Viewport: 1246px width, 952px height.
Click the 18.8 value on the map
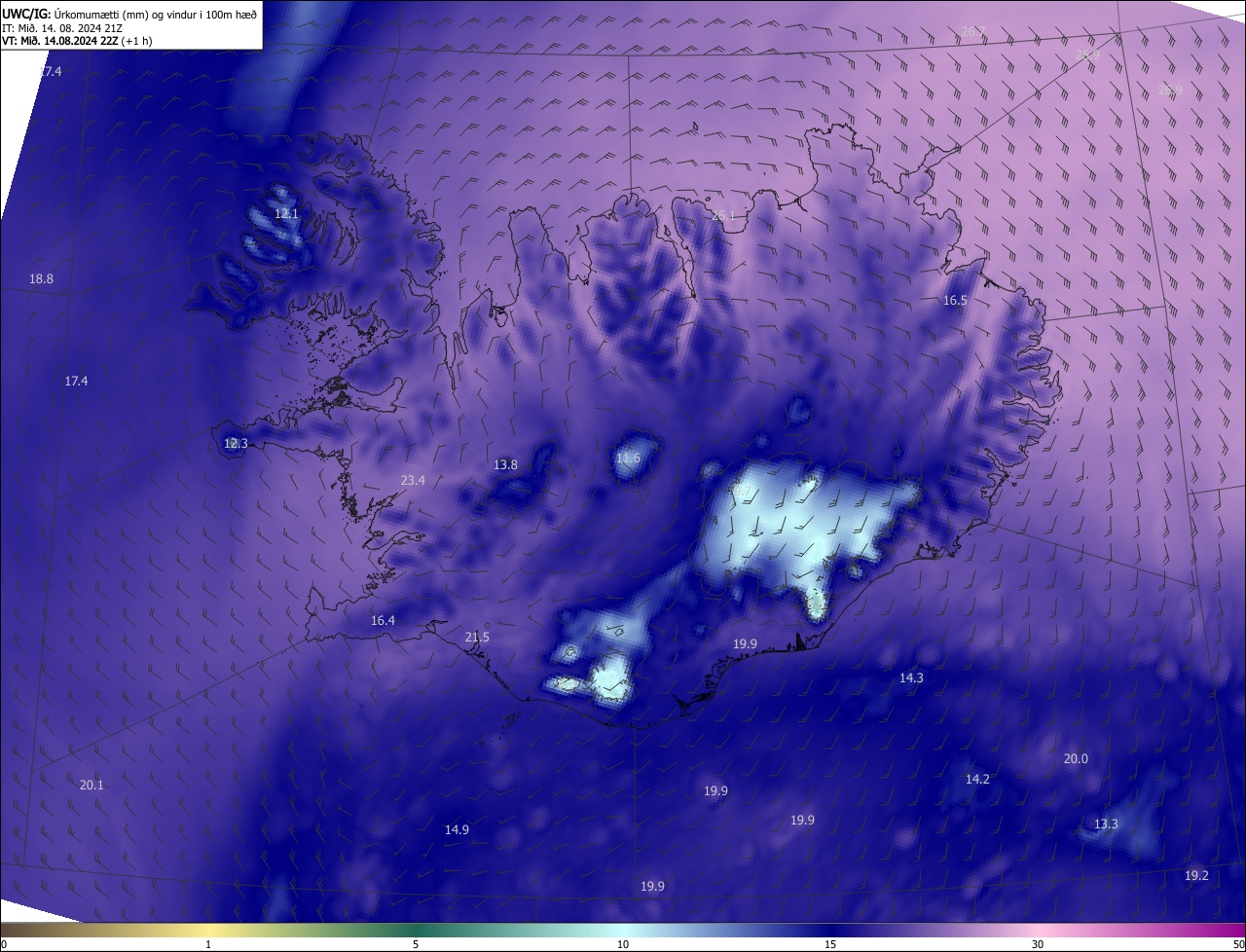[41, 279]
